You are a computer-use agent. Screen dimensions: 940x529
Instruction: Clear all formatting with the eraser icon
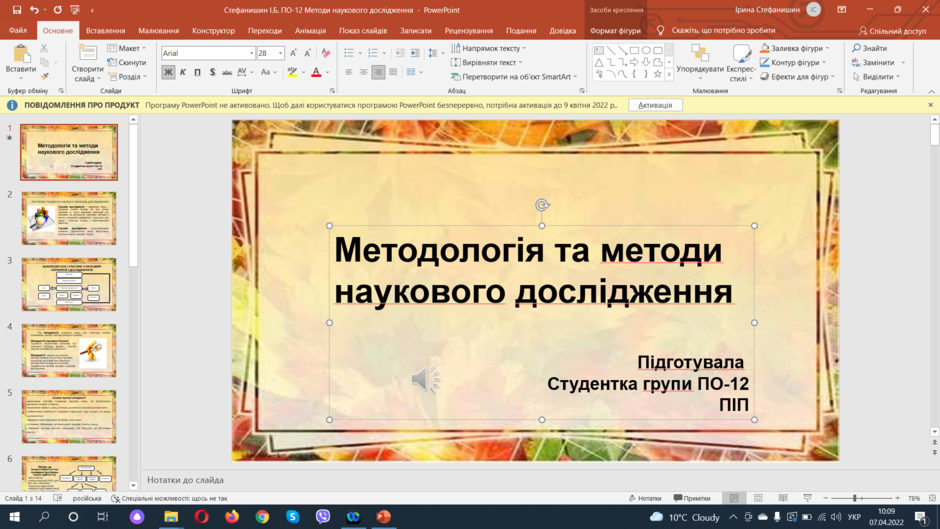pyautogui.click(x=326, y=53)
